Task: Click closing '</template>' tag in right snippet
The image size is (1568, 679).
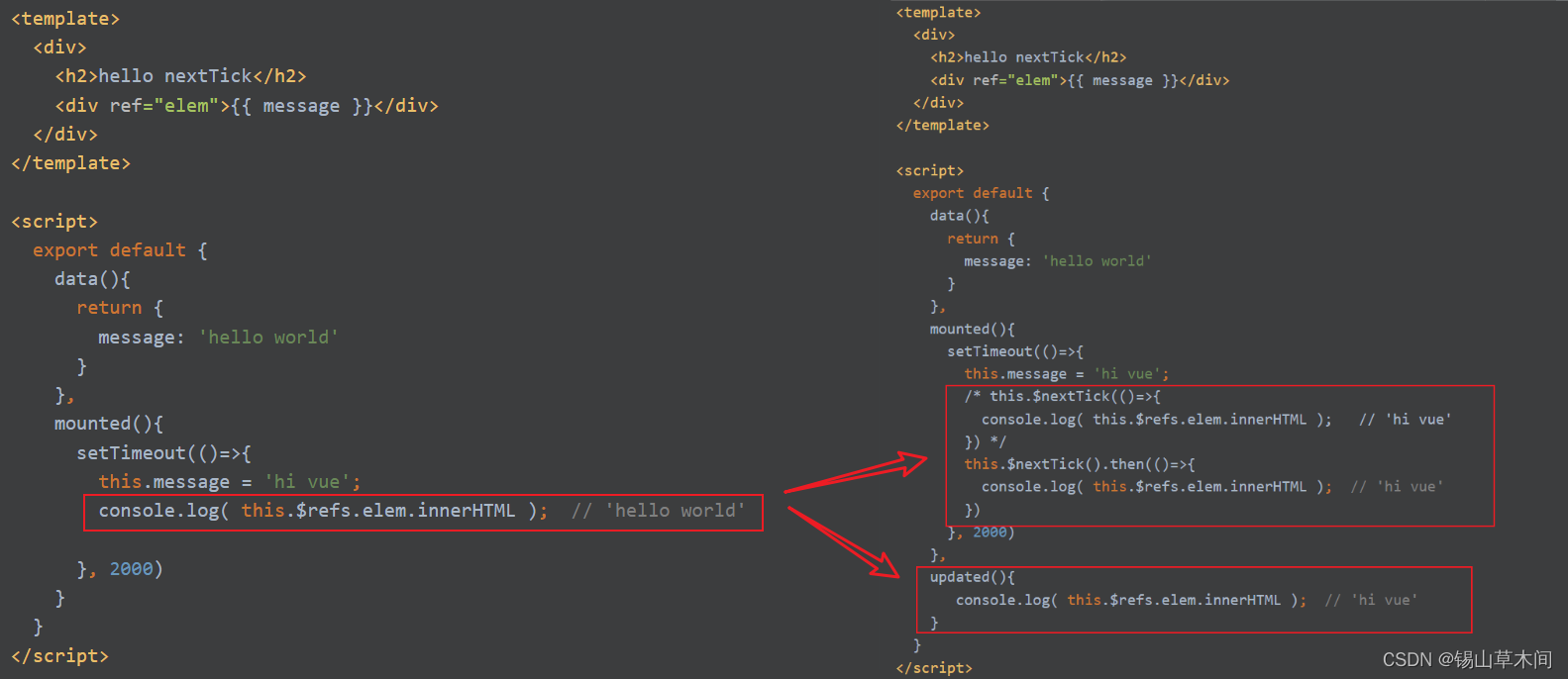Action: (942, 126)
